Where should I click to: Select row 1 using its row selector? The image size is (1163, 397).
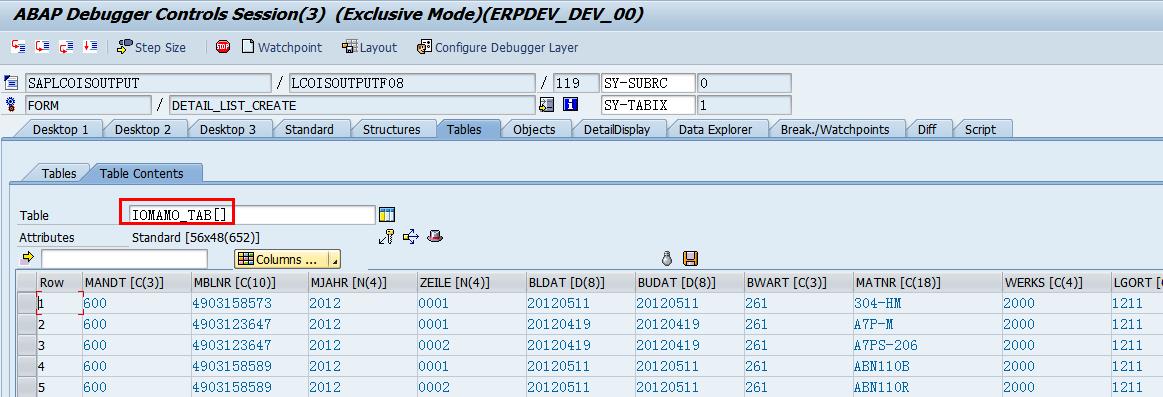[27, 304]
